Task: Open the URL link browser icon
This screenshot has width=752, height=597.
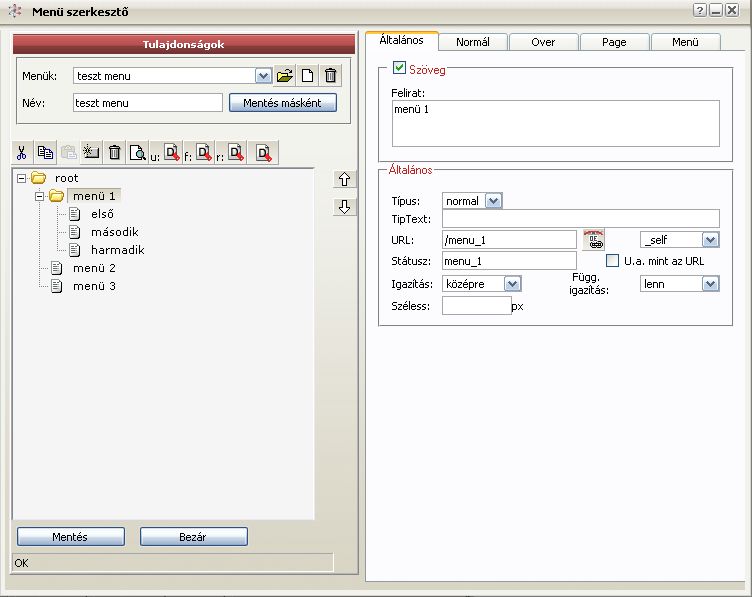Action: click(x=595, y=240)
